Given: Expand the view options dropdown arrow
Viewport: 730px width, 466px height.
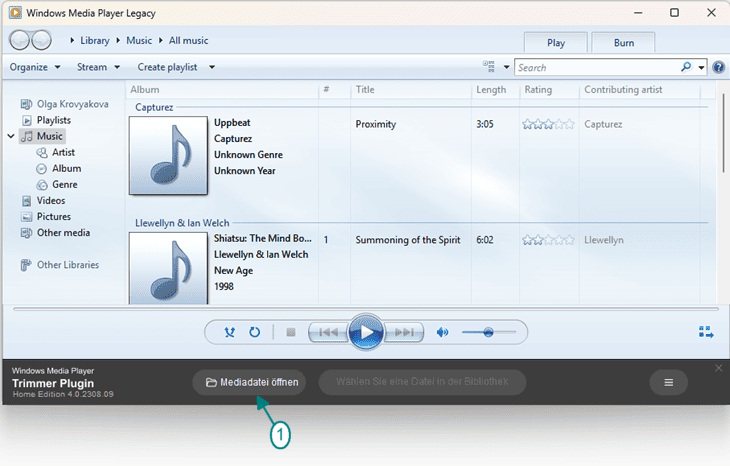Looking at the screenshot, I should [507, 68].
